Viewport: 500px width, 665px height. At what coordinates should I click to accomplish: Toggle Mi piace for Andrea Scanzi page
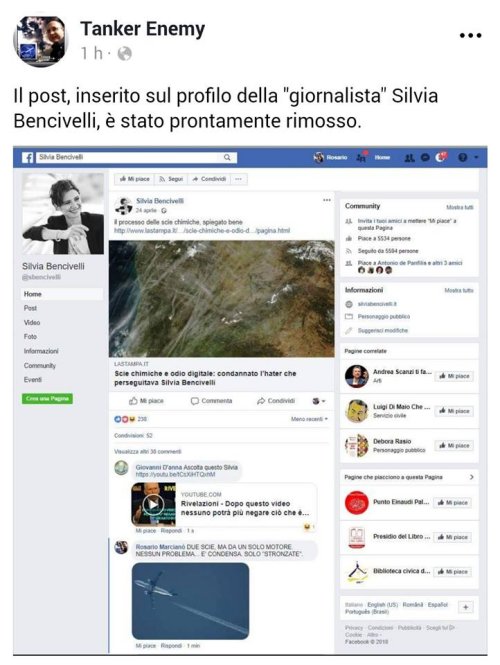(454, 376)
